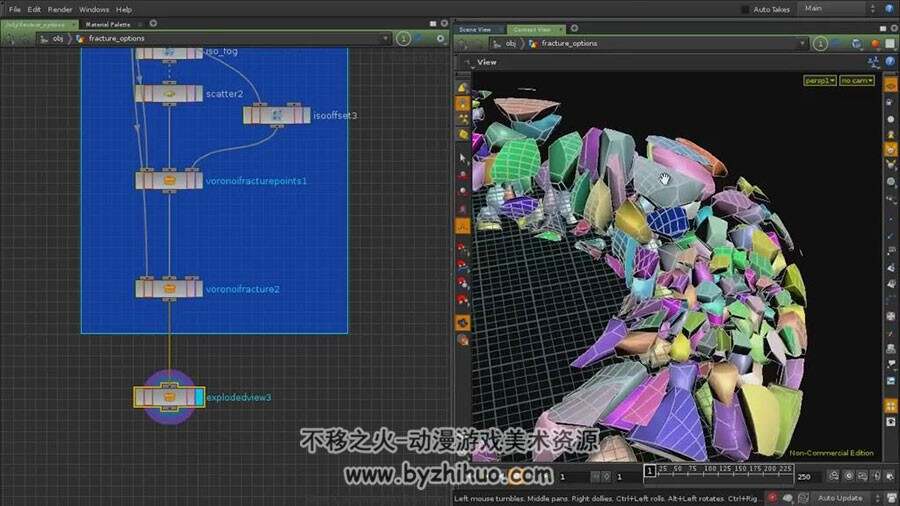The width and height of the screenshot is (900, 506).
Task: Open the viewport path dropdown arrow
Action: pyautogui.click(x=802, y=44)
